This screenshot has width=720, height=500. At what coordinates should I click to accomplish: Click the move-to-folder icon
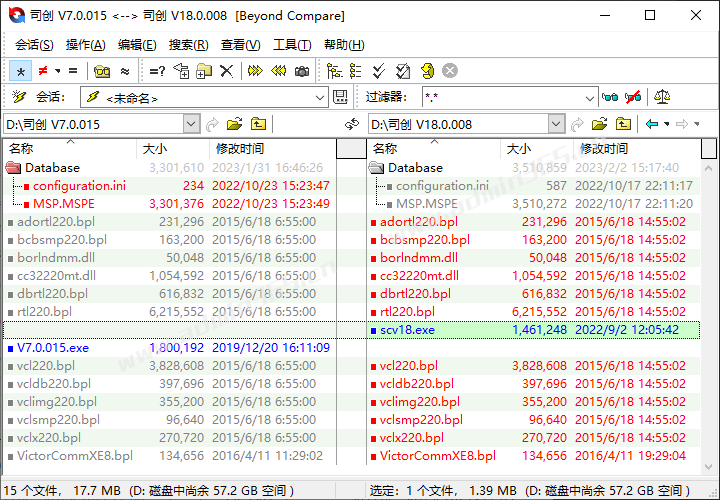[204, 71]
